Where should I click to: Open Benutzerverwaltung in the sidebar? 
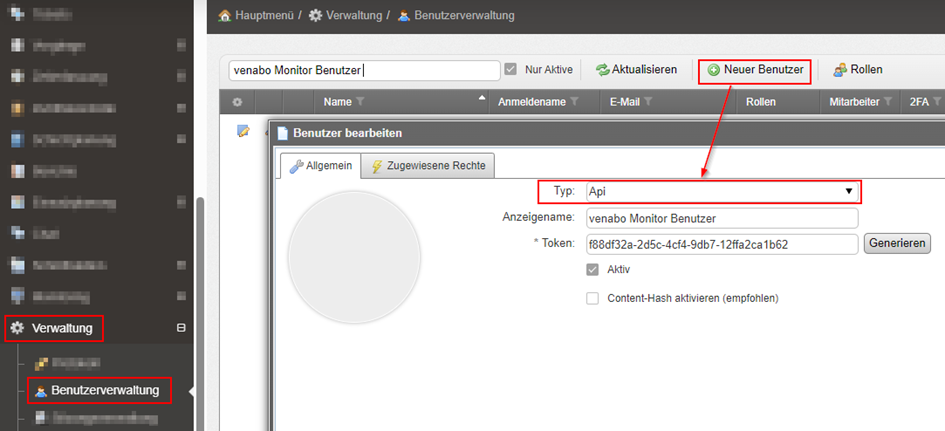pyautogui.click(x=104, y=389)
